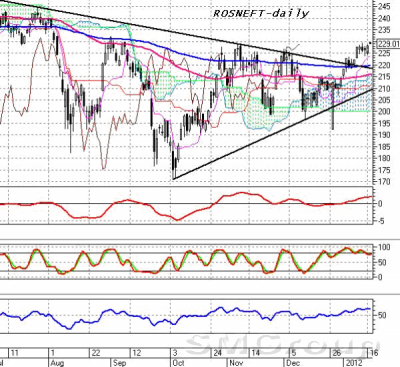Click the Nov month label
Viewport: 400px width, 367px height.
tap(236, 363)
